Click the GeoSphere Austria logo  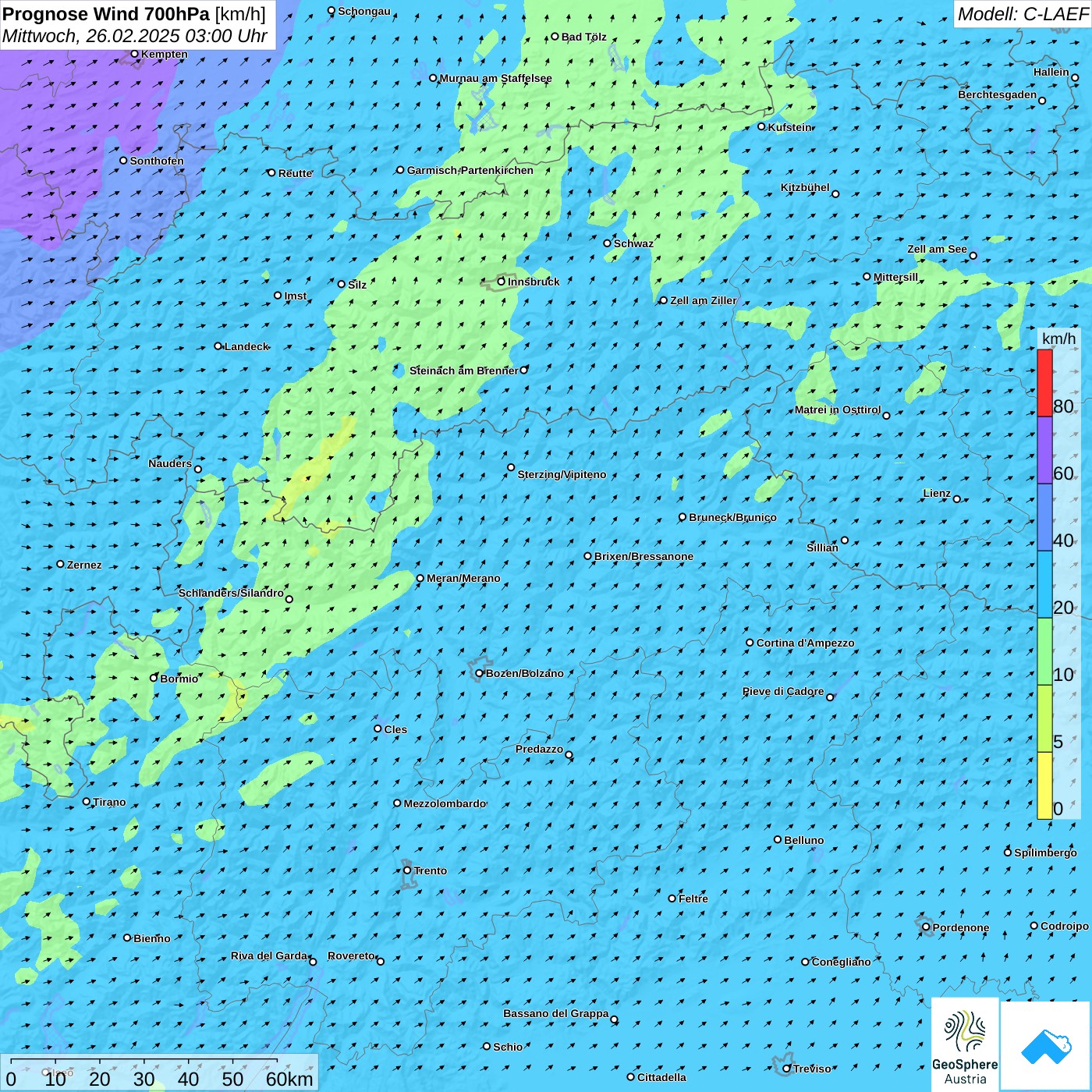pos(965,1044)
